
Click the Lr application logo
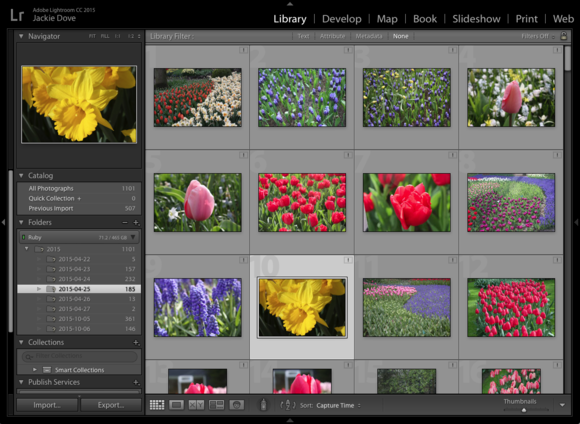pos(17,15)
